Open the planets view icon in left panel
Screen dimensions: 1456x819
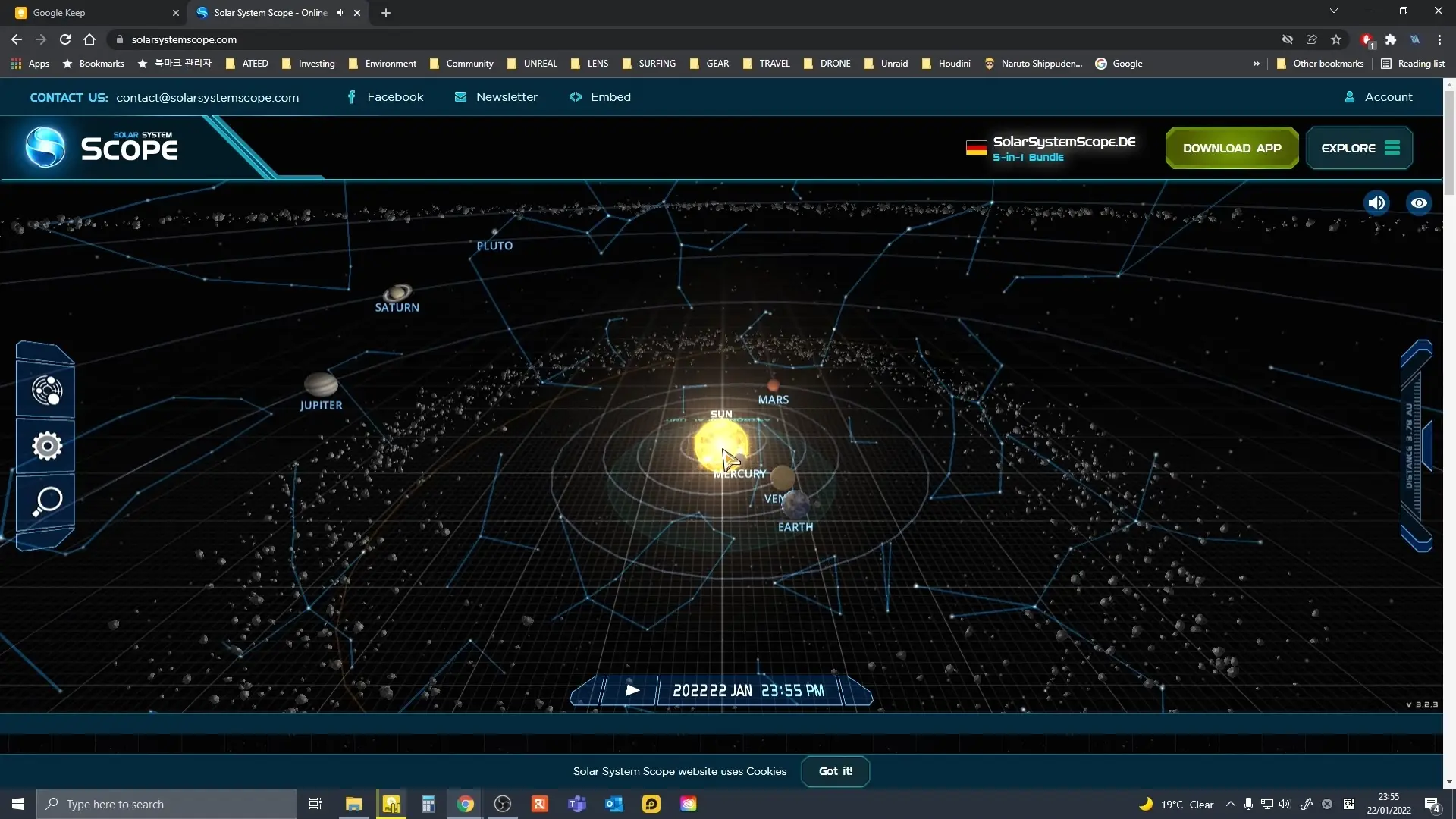click(x=46, y=391)
